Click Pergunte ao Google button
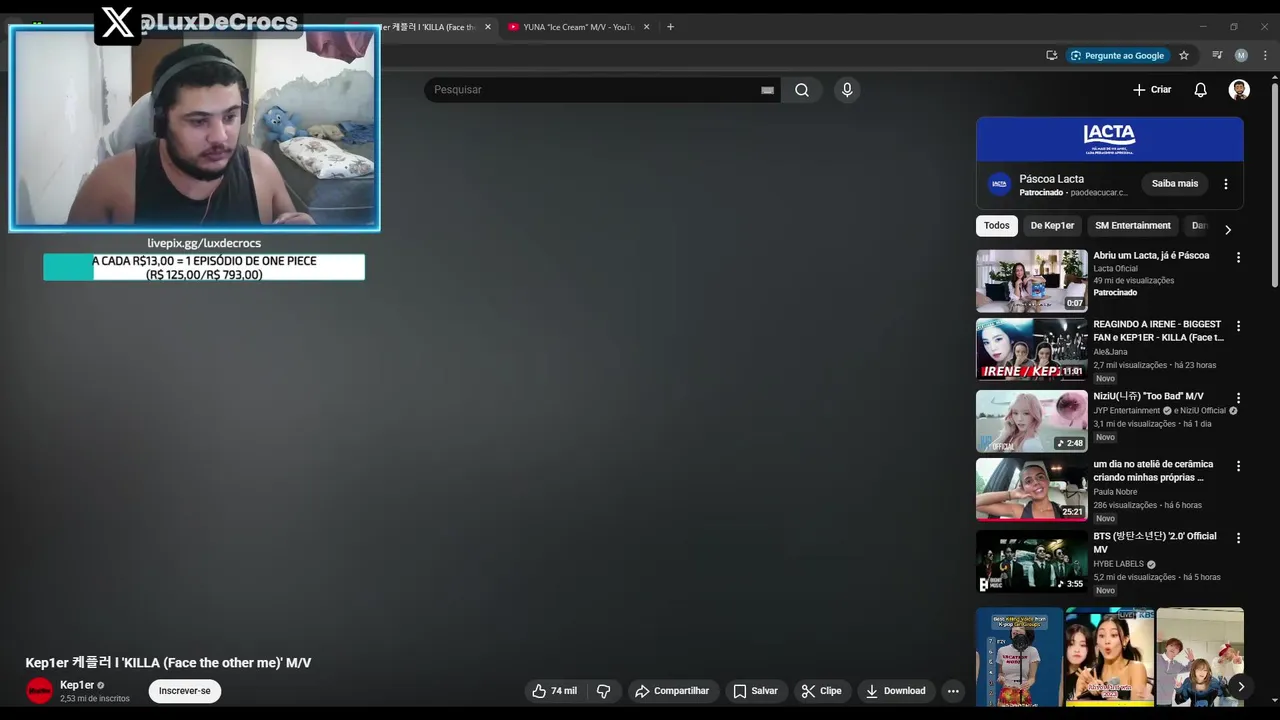 pyautogui.click(x=1117, y=56)
